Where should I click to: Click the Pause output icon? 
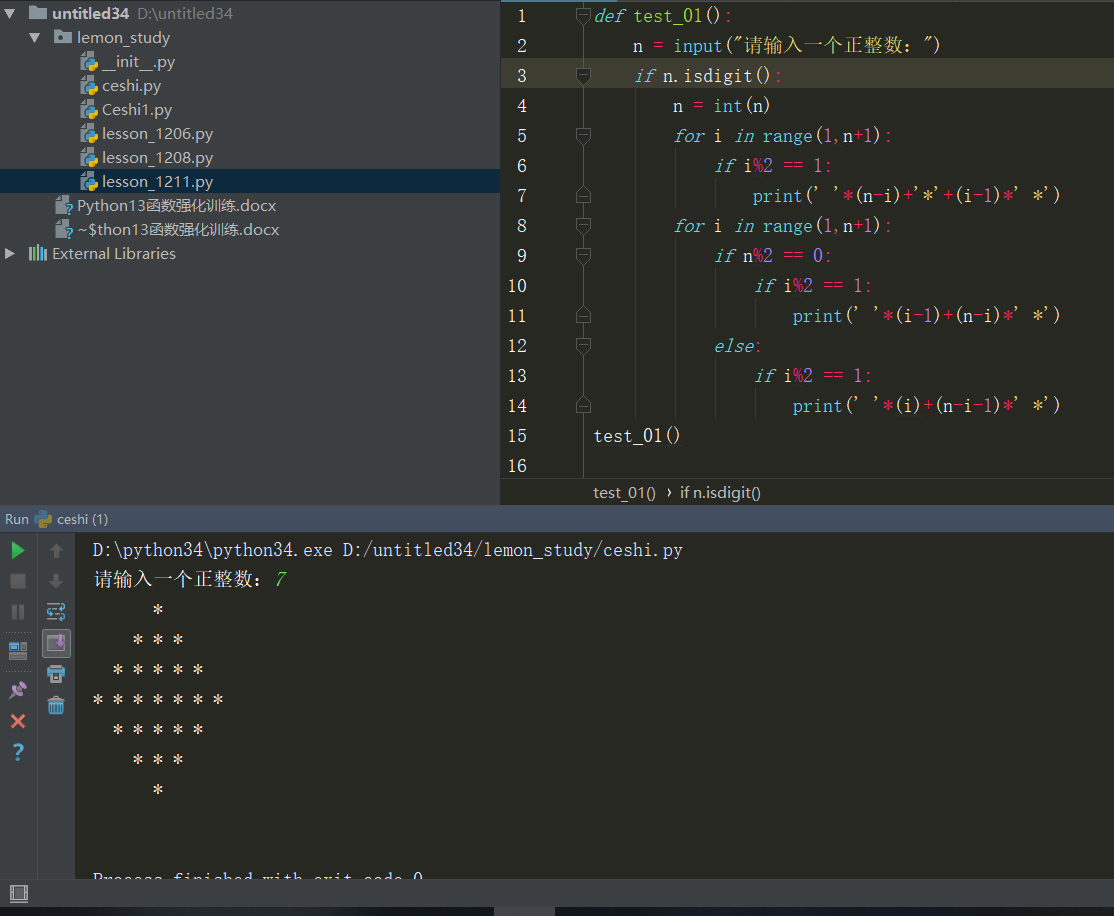[18, 611]
